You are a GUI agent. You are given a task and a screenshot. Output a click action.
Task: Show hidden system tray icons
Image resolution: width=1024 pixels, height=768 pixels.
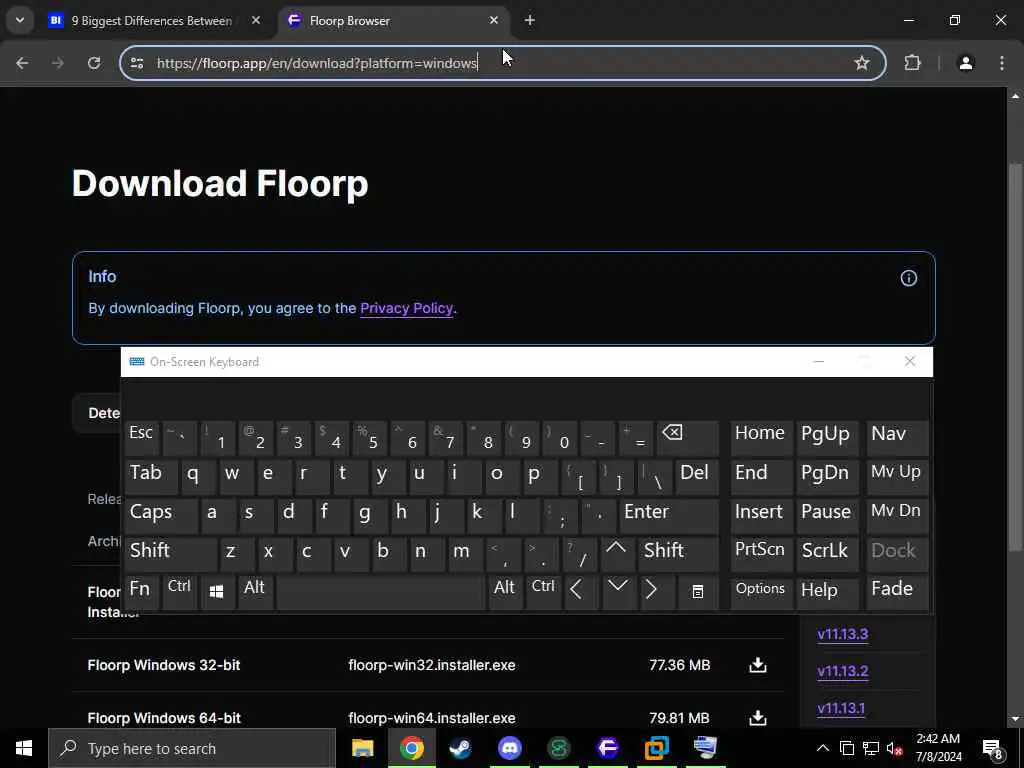click(823, 748)
